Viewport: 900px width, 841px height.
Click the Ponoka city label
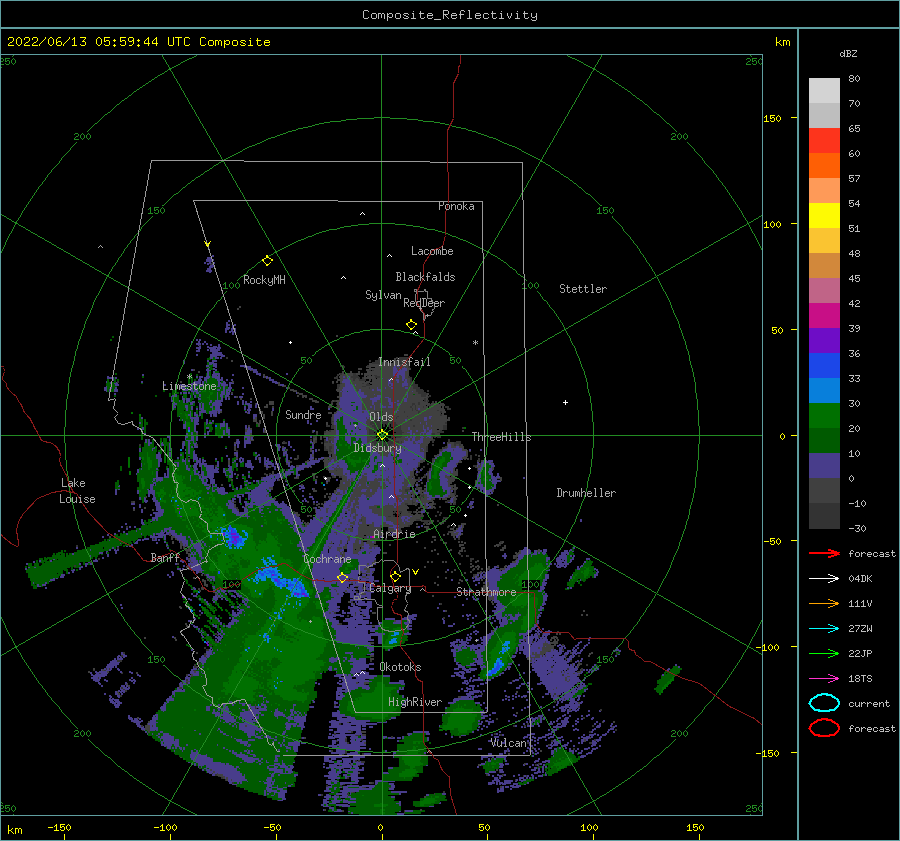pos(456,206)
